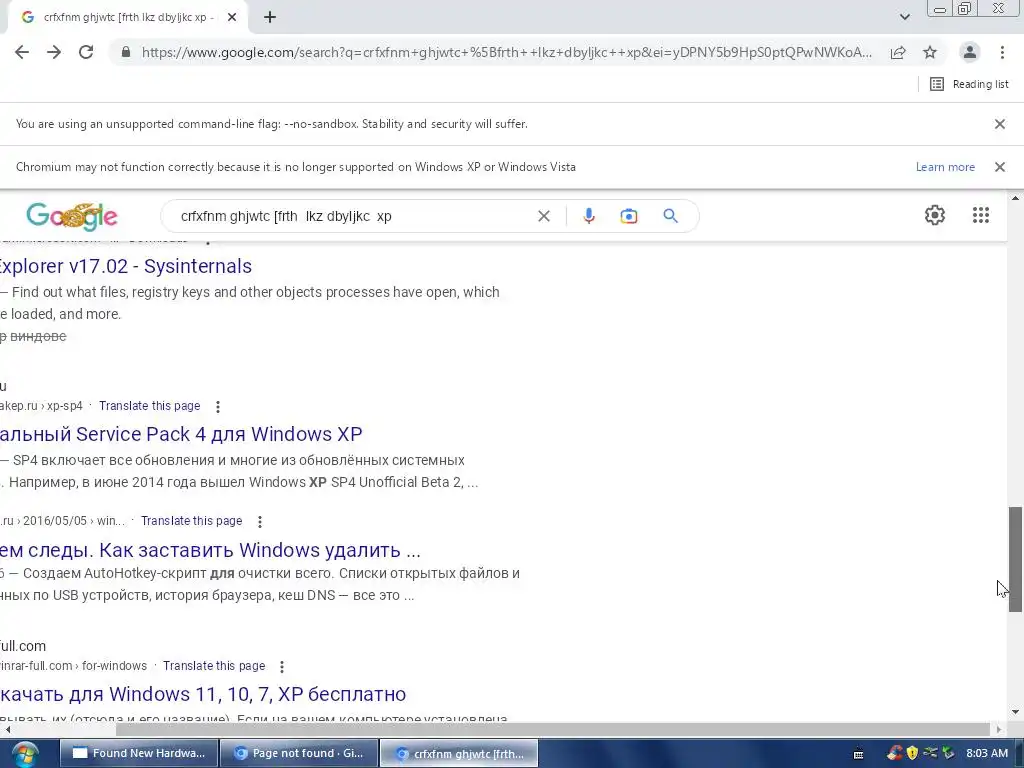Go back to the previous page

click(22, 52)
